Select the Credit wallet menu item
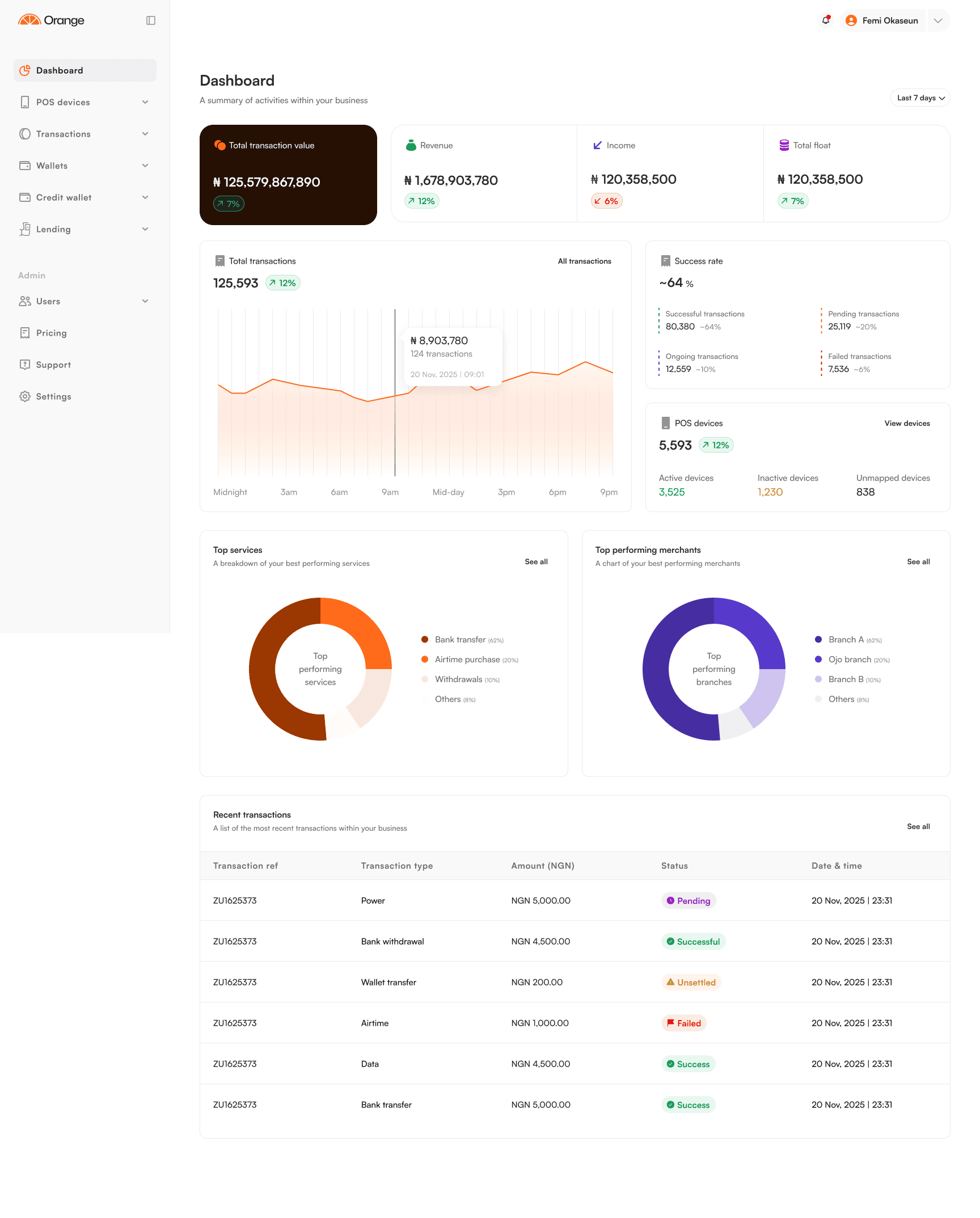 (85, 197)
